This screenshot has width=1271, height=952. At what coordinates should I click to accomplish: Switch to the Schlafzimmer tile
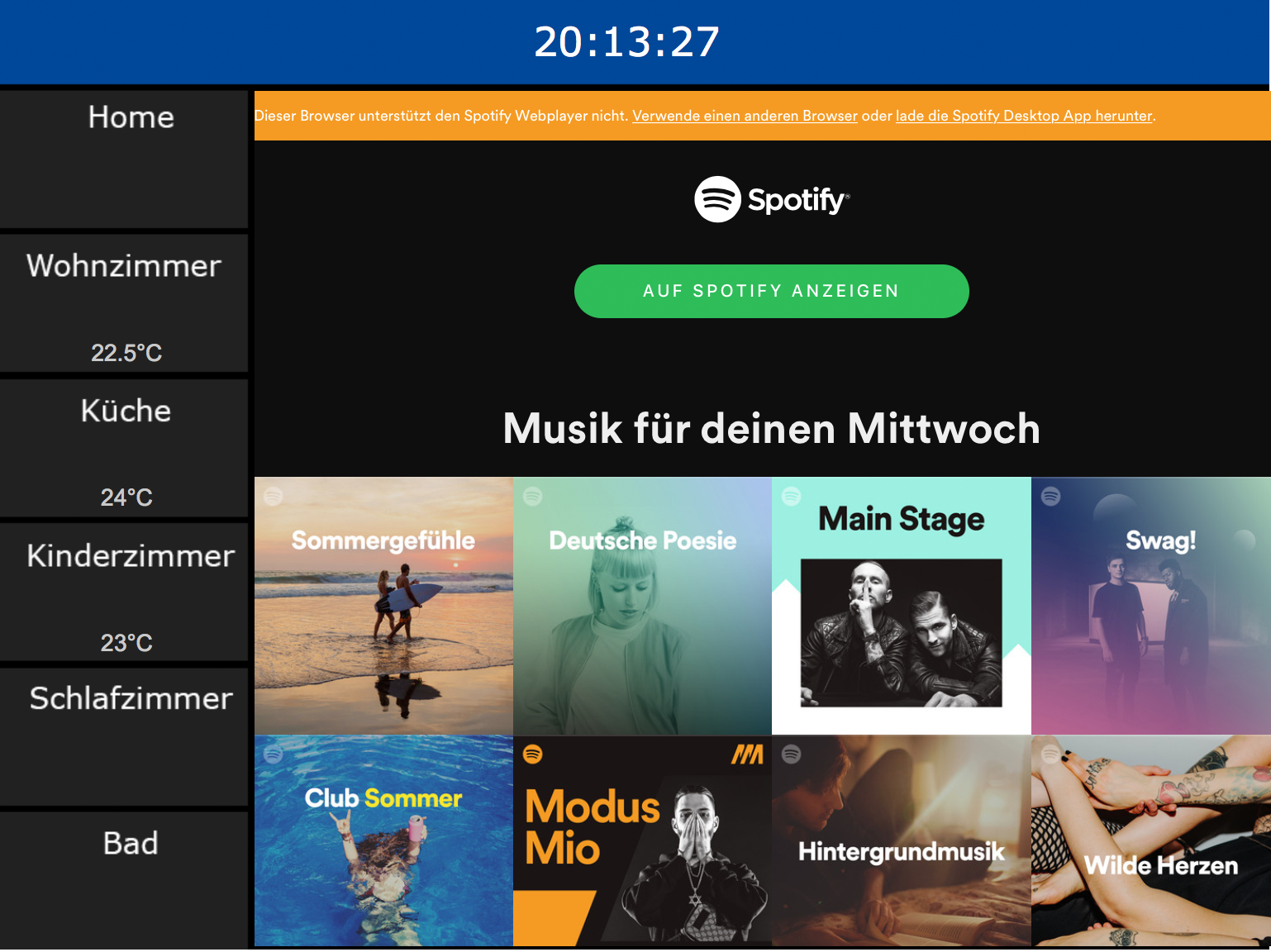click(x=124, y=737)
